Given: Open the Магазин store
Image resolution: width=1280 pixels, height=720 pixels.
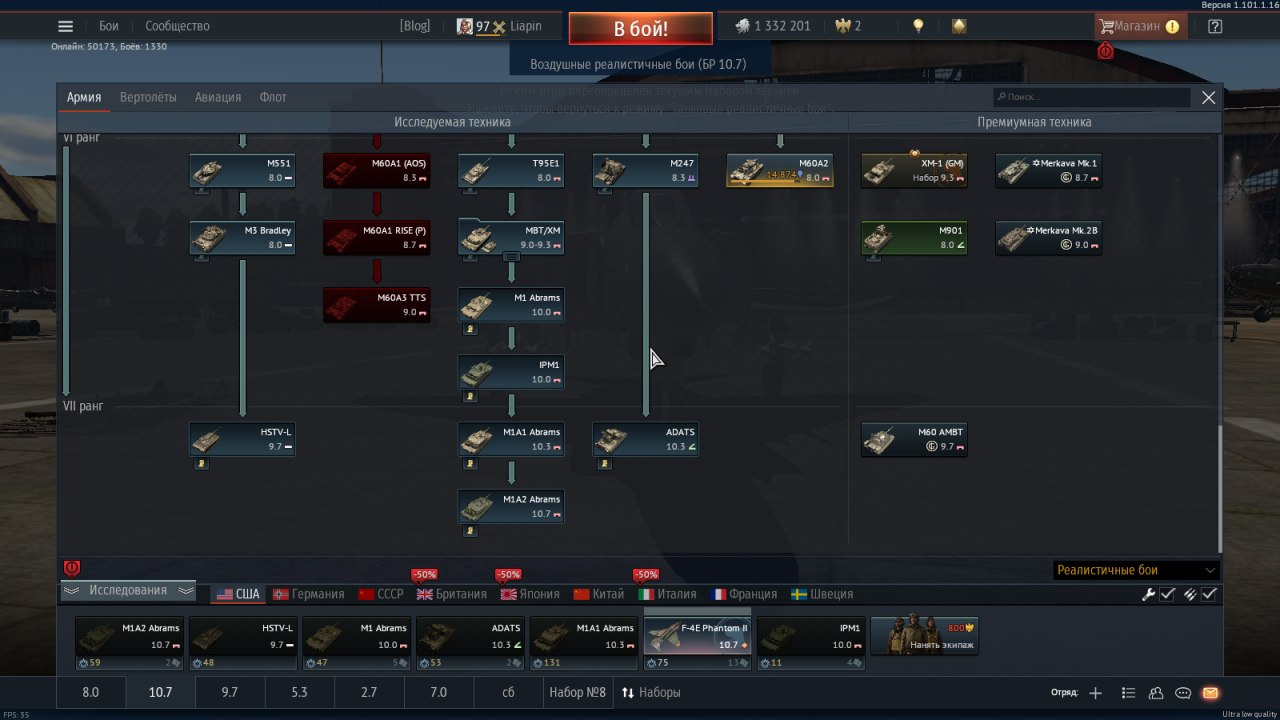Looking at the screenshot, I should 1140,27.
